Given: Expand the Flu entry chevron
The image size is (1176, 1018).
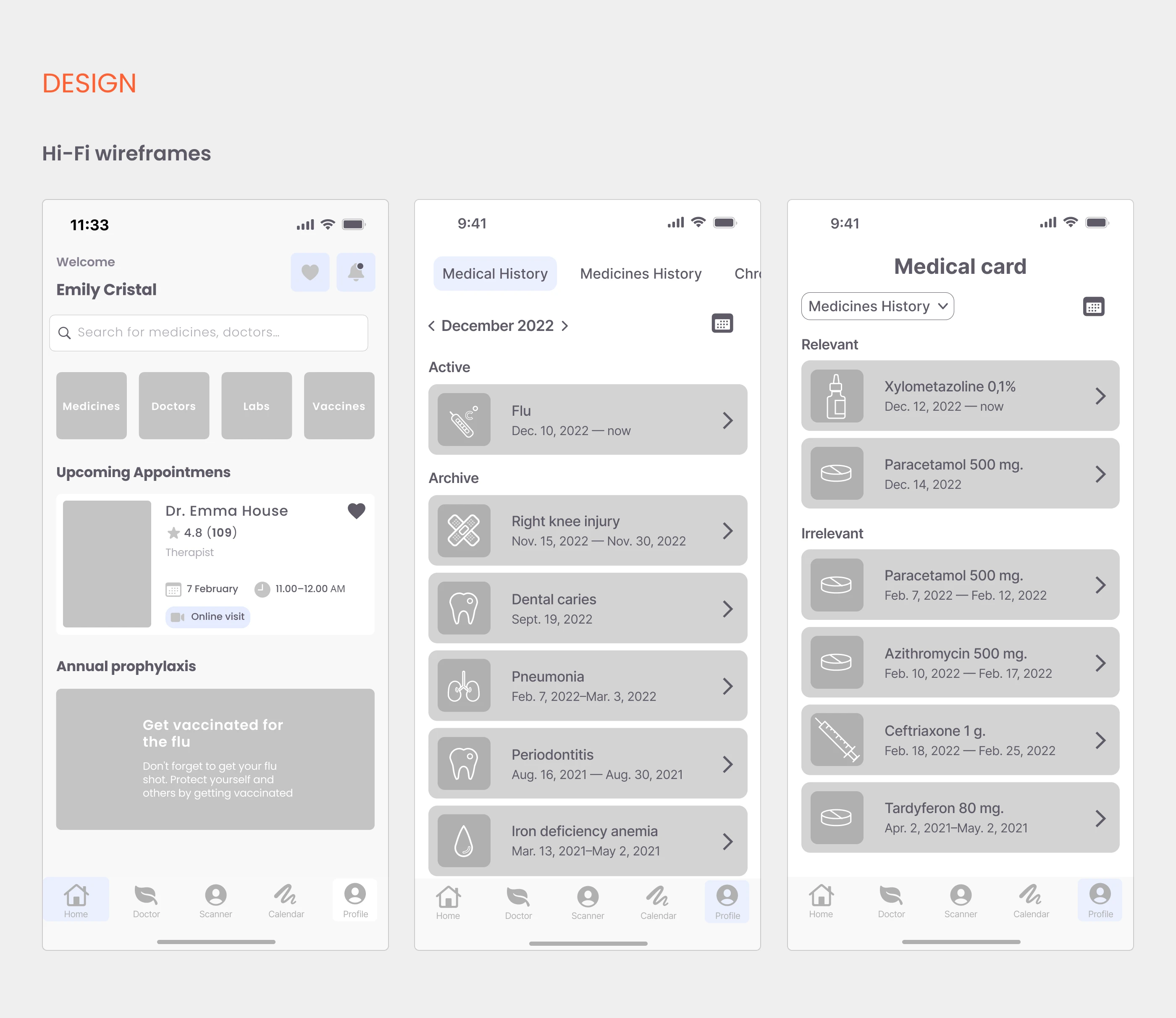Looking at the screenshot, I should [x=728, y=420].
